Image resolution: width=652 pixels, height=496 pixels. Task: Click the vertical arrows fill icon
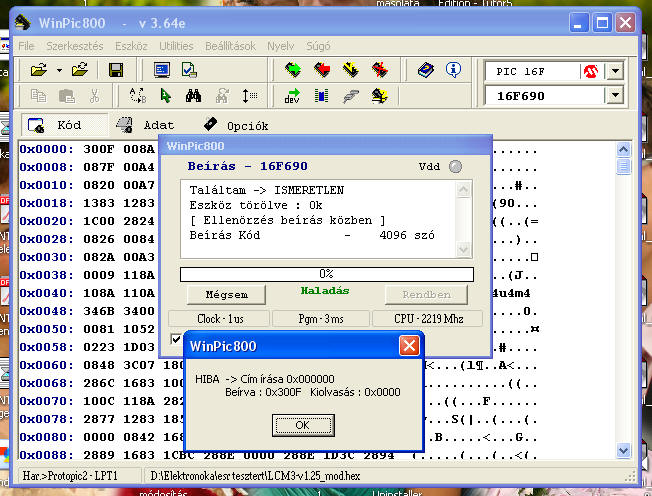click(x=249, y=96)
